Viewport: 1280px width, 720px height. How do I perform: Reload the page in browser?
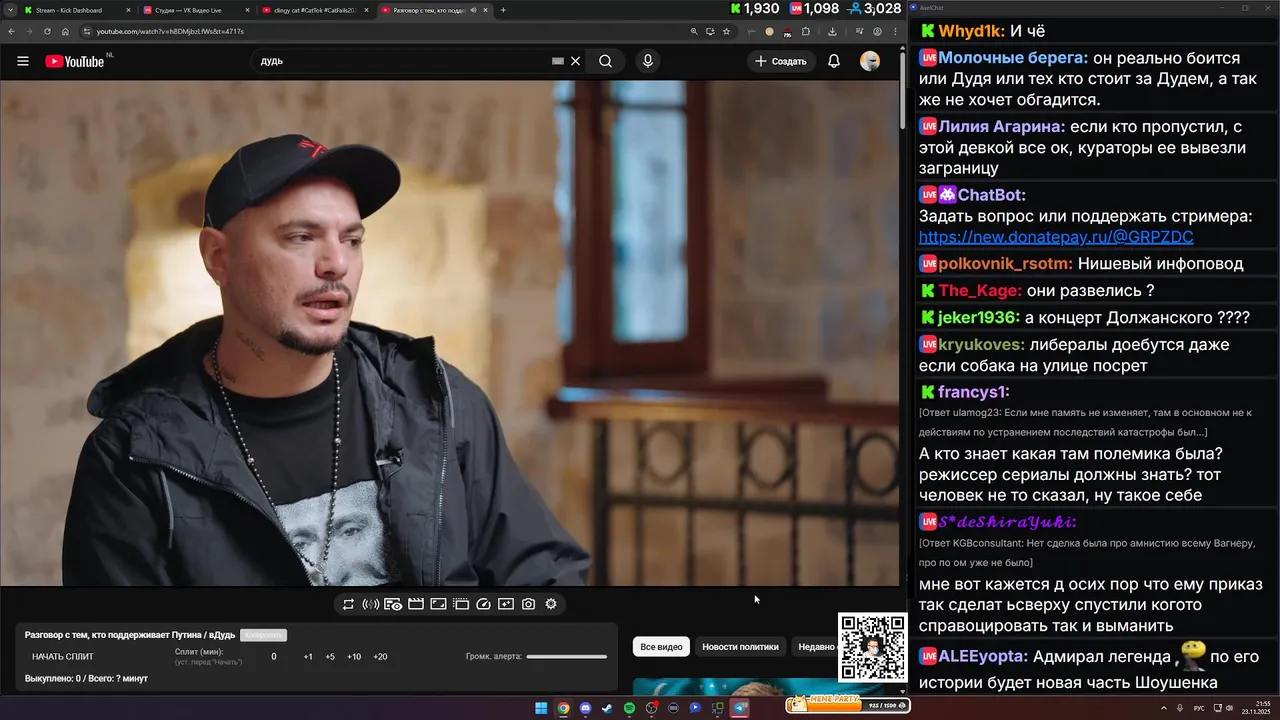[47, 31]
